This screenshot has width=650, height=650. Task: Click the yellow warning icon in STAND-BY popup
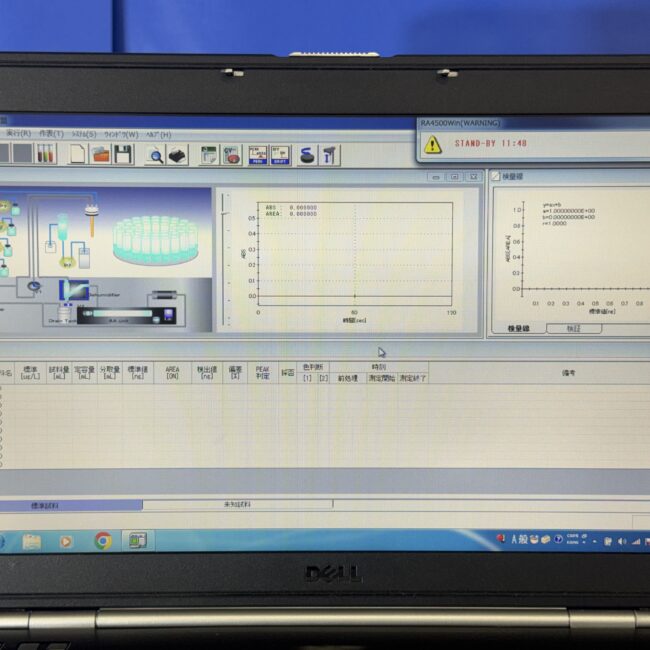tap(432, 144)
